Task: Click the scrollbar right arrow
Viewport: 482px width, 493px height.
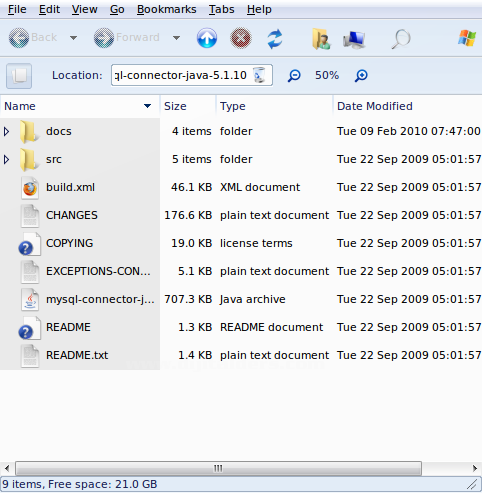Action: pyautogui.click(x=475, y=469)
